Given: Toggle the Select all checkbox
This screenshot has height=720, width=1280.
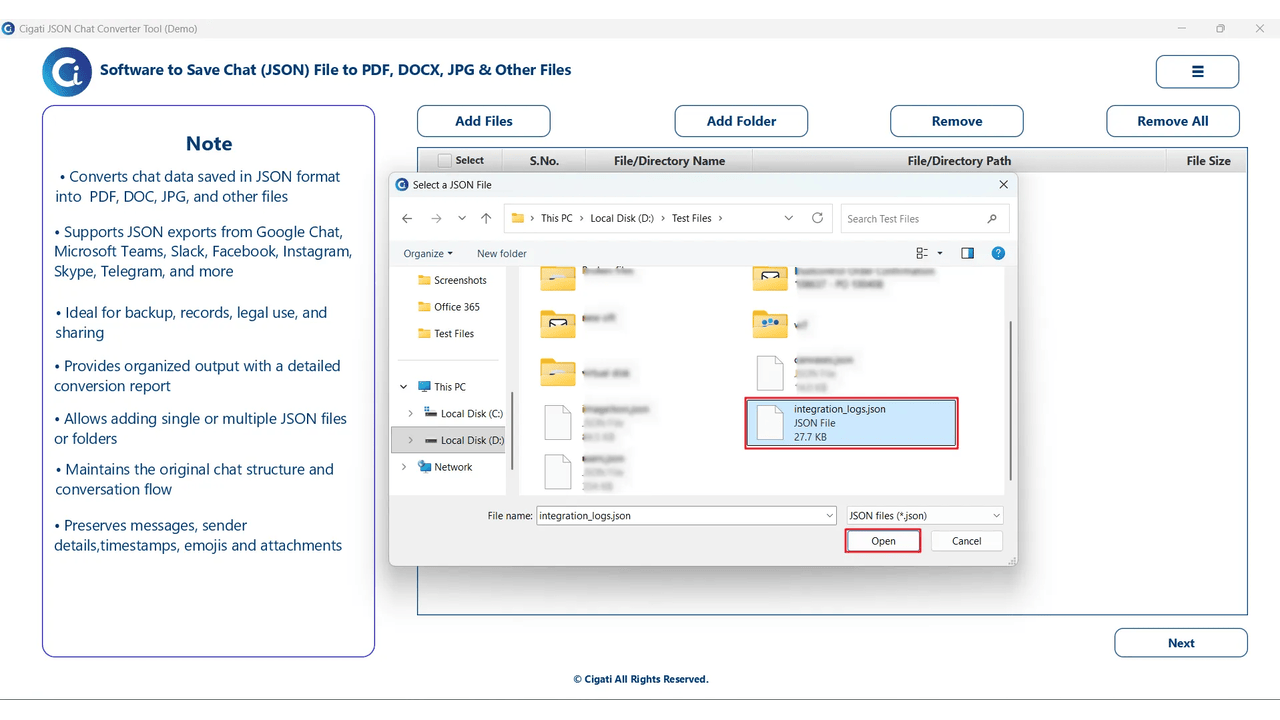Looking at the screenshot, I should [445, 160].
